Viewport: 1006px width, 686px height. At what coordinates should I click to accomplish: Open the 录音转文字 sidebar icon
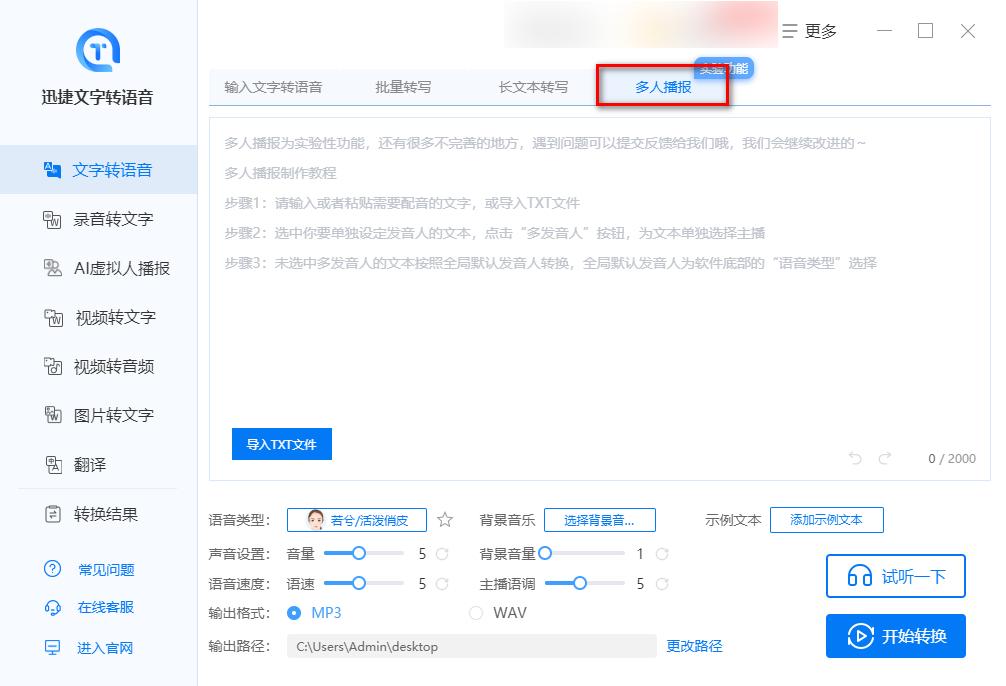coord(53,219)
